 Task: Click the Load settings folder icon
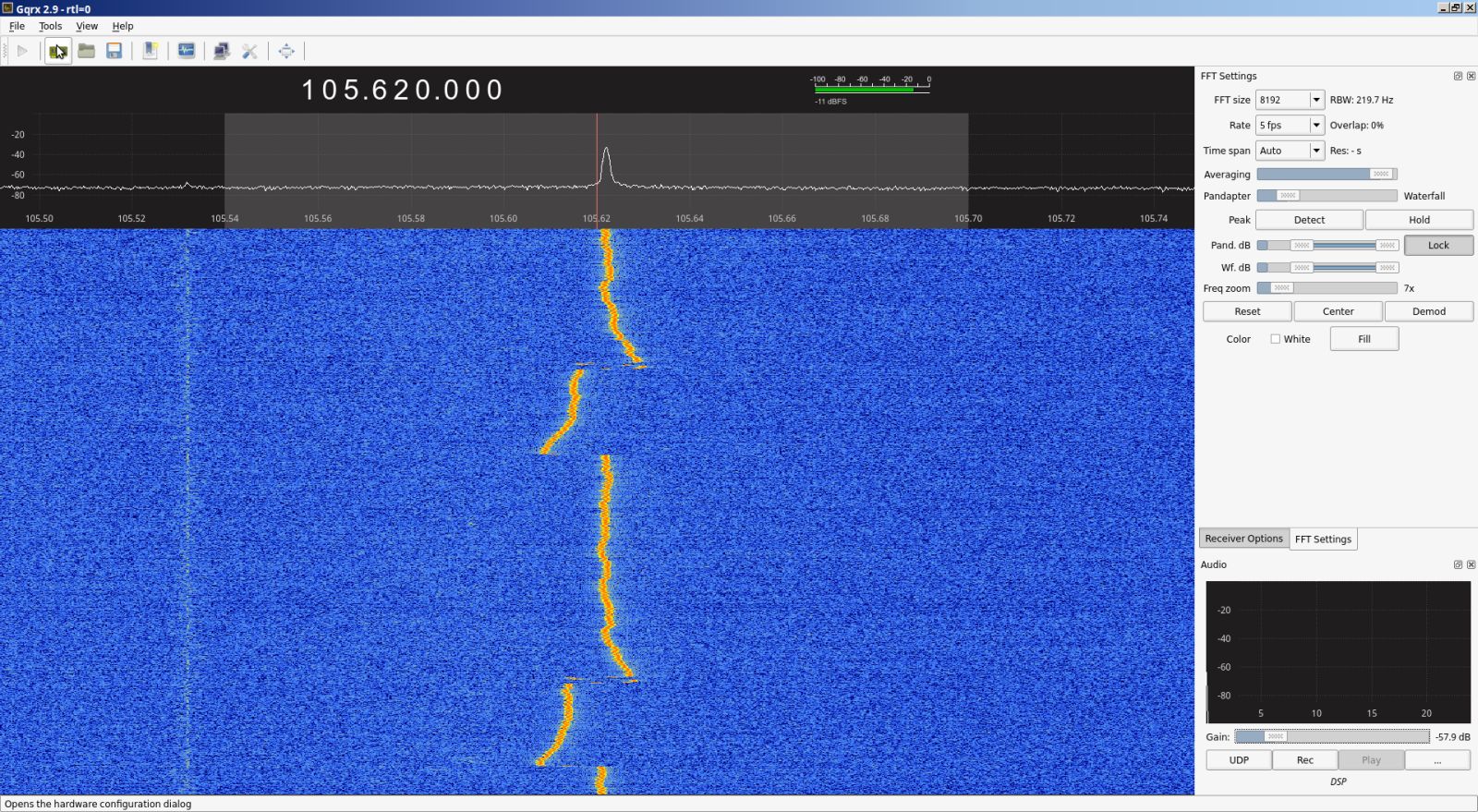point(86,51)
